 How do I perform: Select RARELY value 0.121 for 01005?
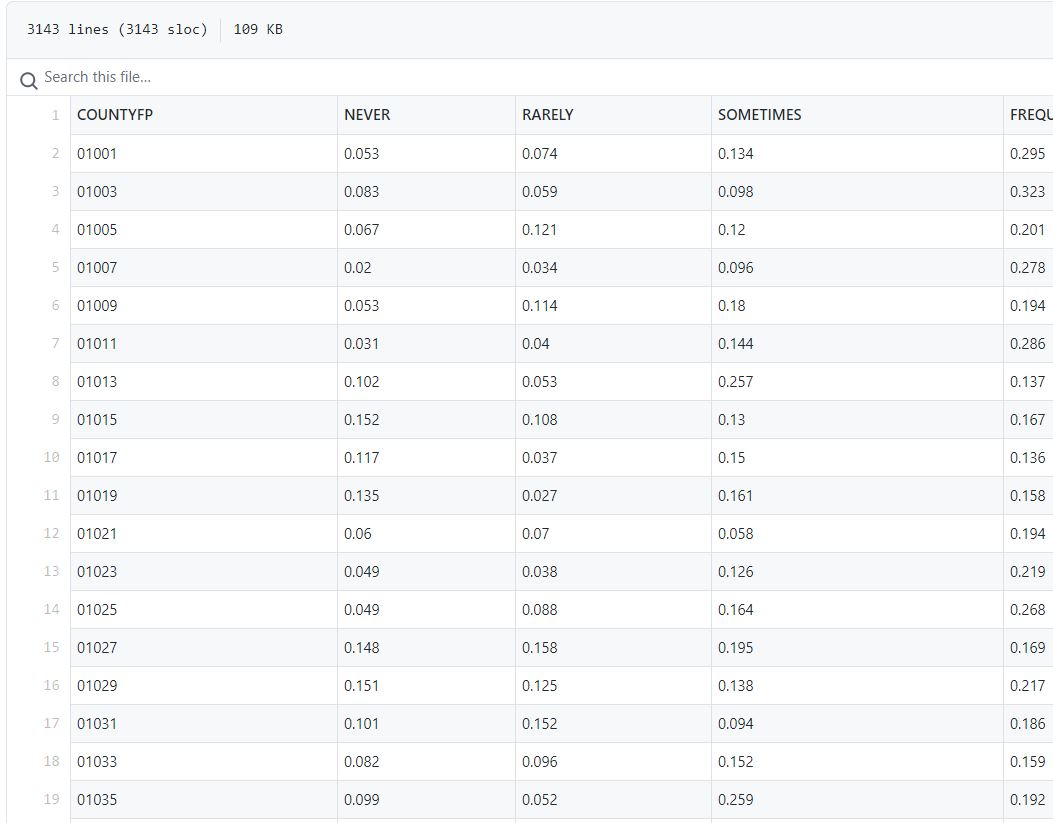click(x=613, y=230)
